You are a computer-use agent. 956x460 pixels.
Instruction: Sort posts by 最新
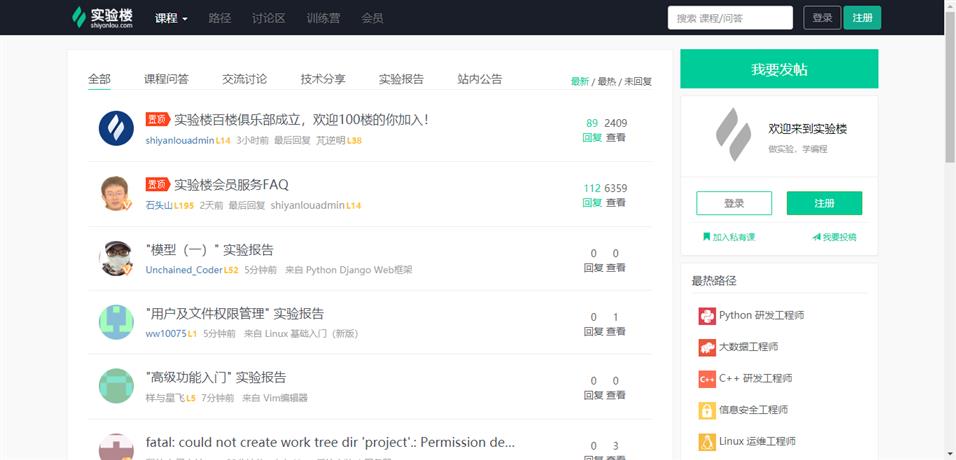[x=580, y=81]
